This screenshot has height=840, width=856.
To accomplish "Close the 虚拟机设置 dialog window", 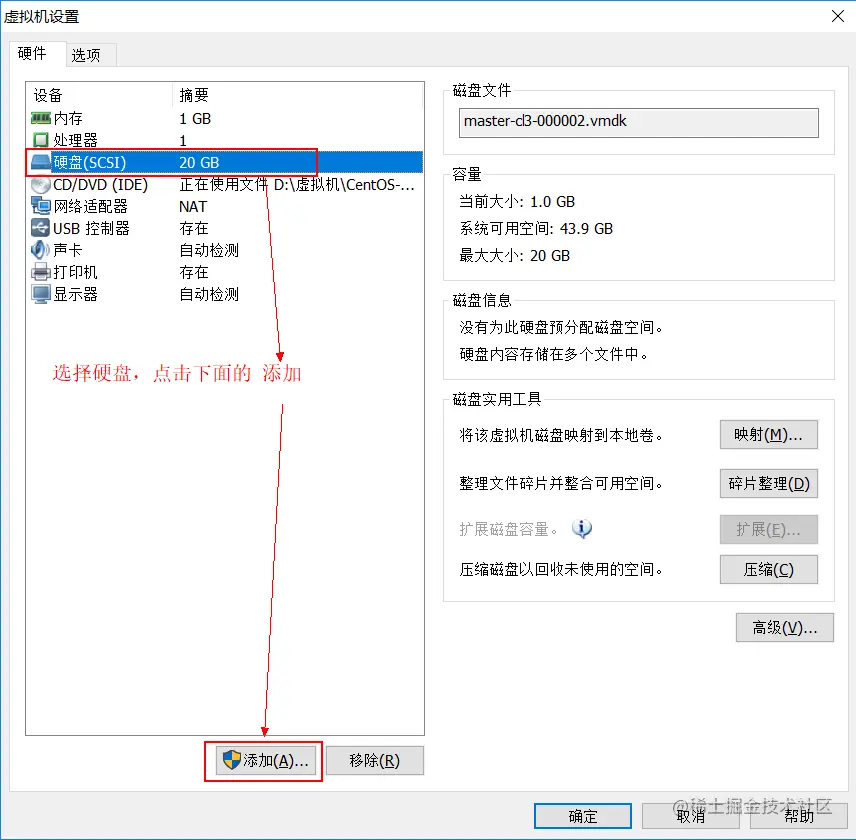I will (838, 16).
